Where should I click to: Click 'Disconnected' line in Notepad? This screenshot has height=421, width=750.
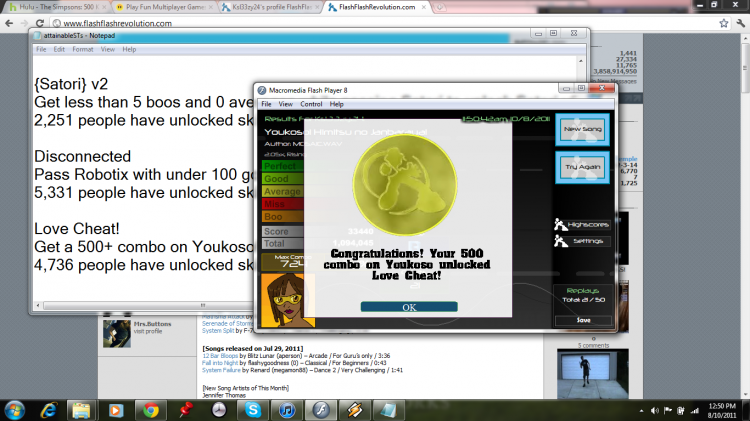click(82, 156)
